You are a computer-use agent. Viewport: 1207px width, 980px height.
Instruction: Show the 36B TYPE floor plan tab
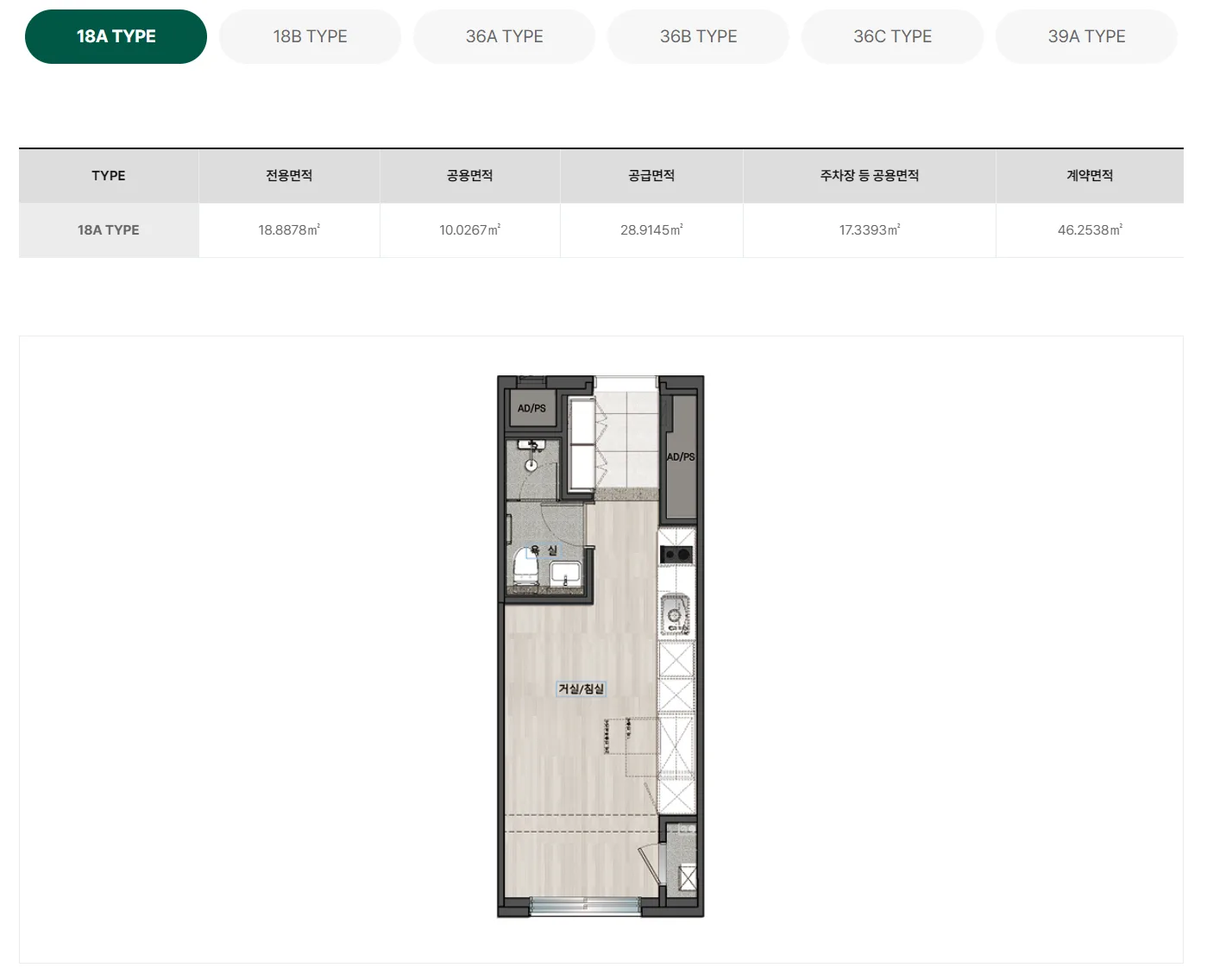698,36
